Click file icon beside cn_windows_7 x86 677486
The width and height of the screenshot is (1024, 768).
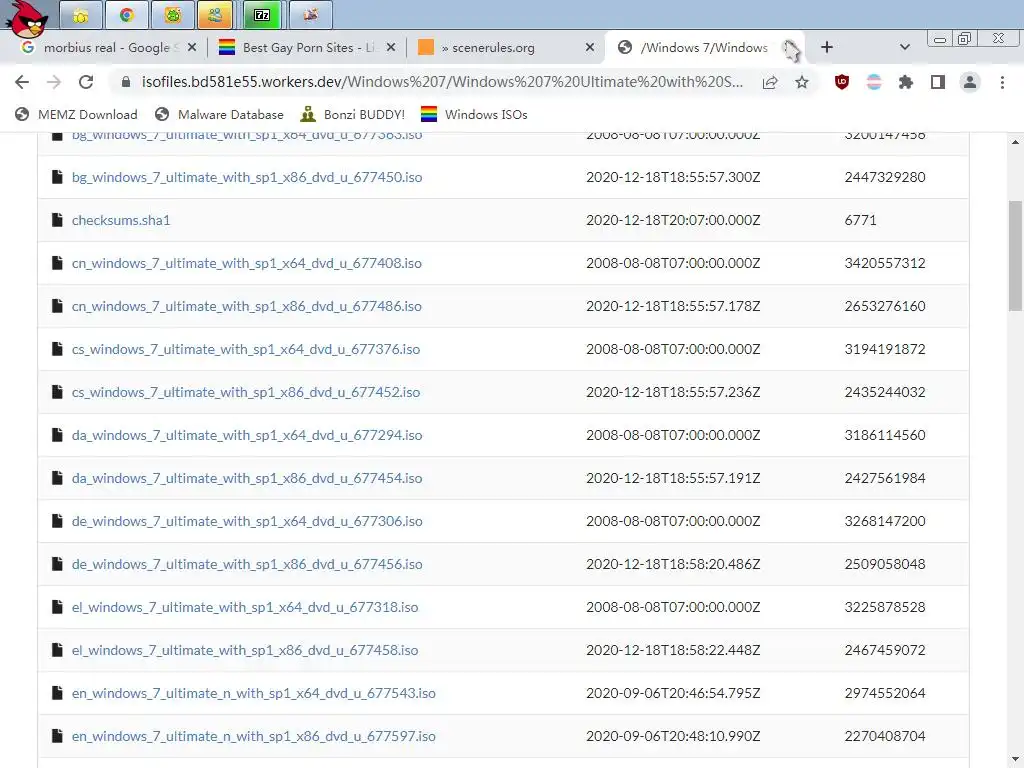click(57, 306)
